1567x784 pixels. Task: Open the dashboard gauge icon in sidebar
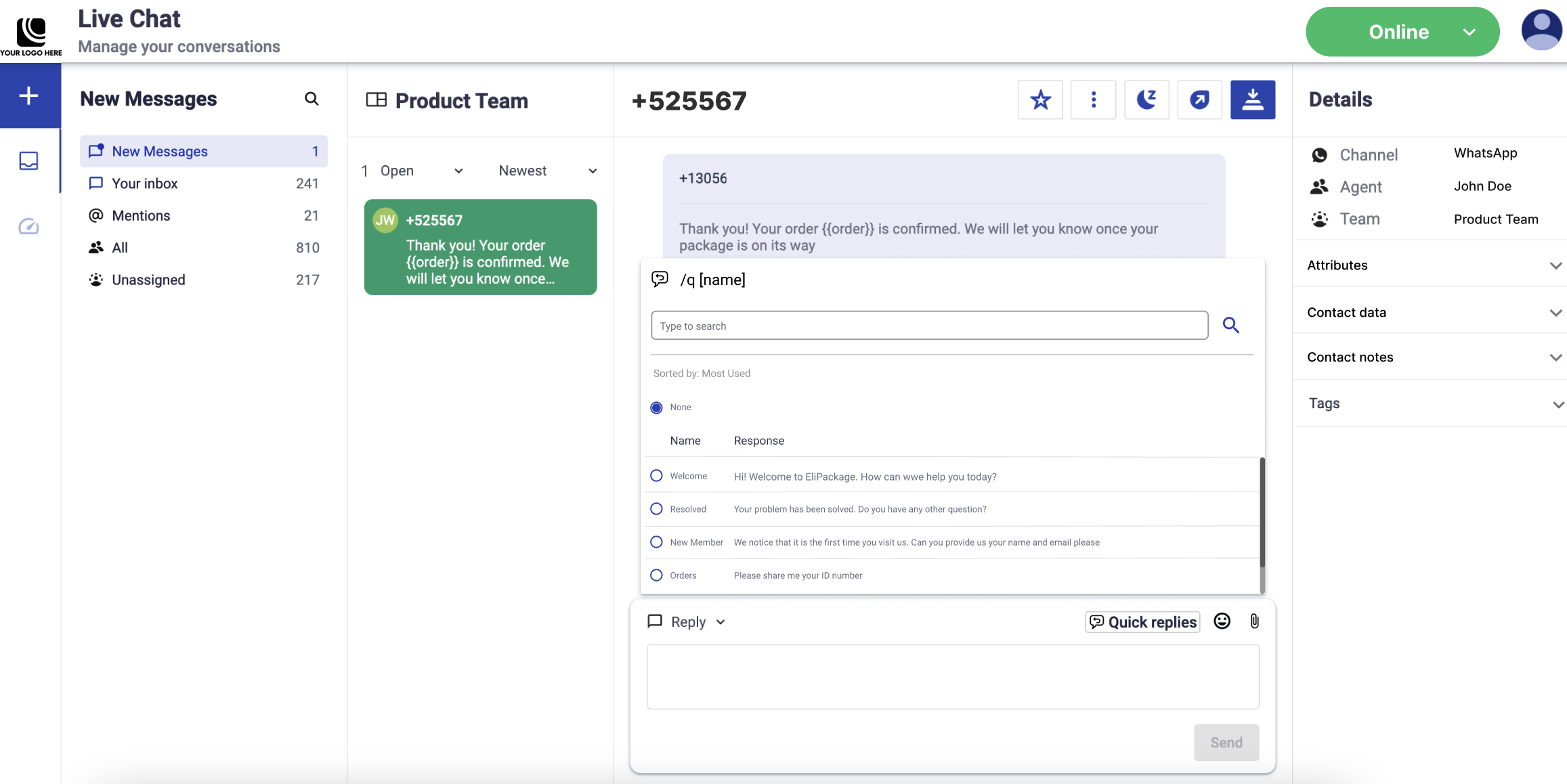pos(28,226)
